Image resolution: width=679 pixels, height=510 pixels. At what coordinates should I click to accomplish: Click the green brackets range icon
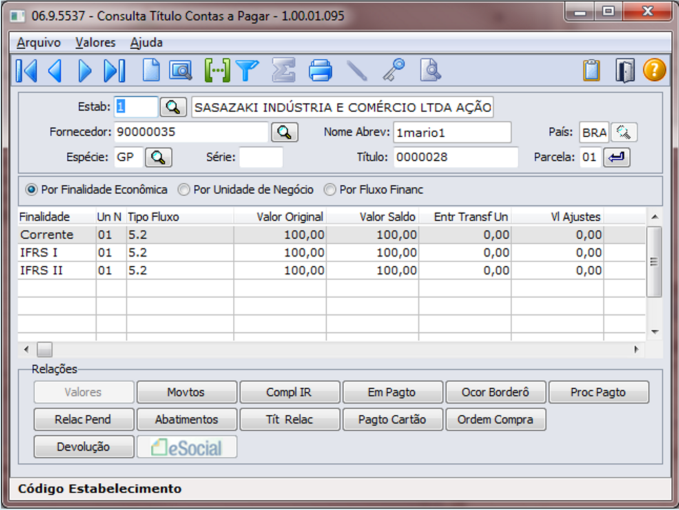(x=217, y=70)
